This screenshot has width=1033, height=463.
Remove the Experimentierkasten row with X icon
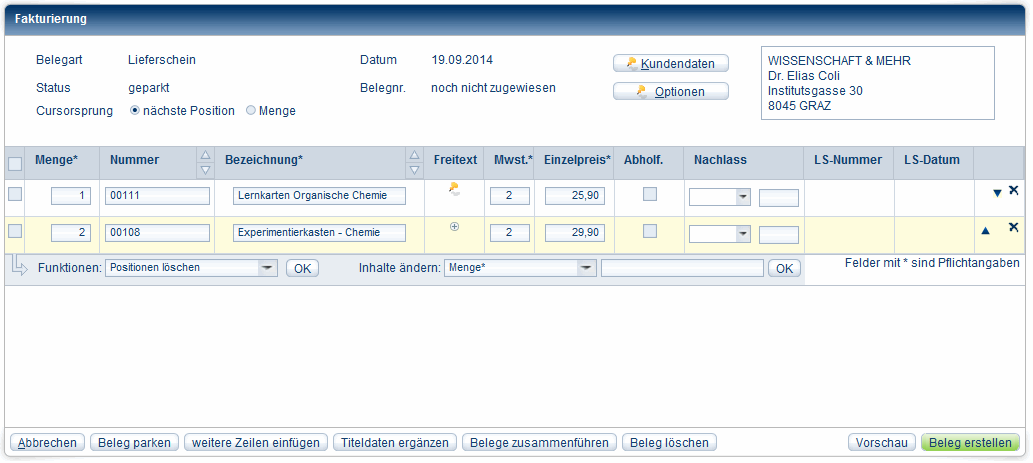coord(1013,228)
